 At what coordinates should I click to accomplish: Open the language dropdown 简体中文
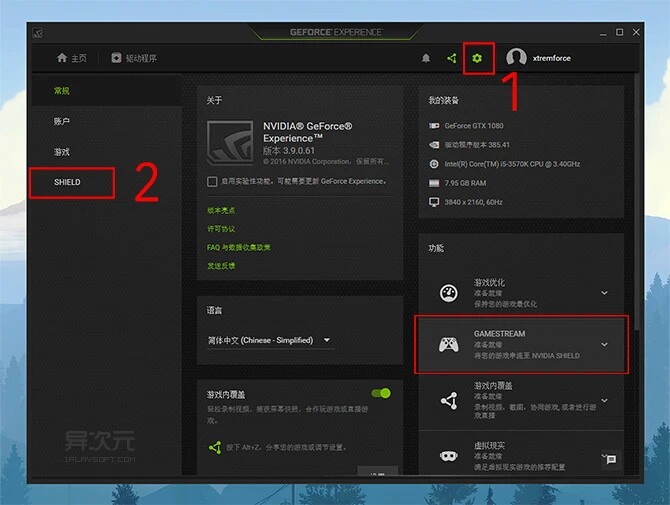pos(270,341)
